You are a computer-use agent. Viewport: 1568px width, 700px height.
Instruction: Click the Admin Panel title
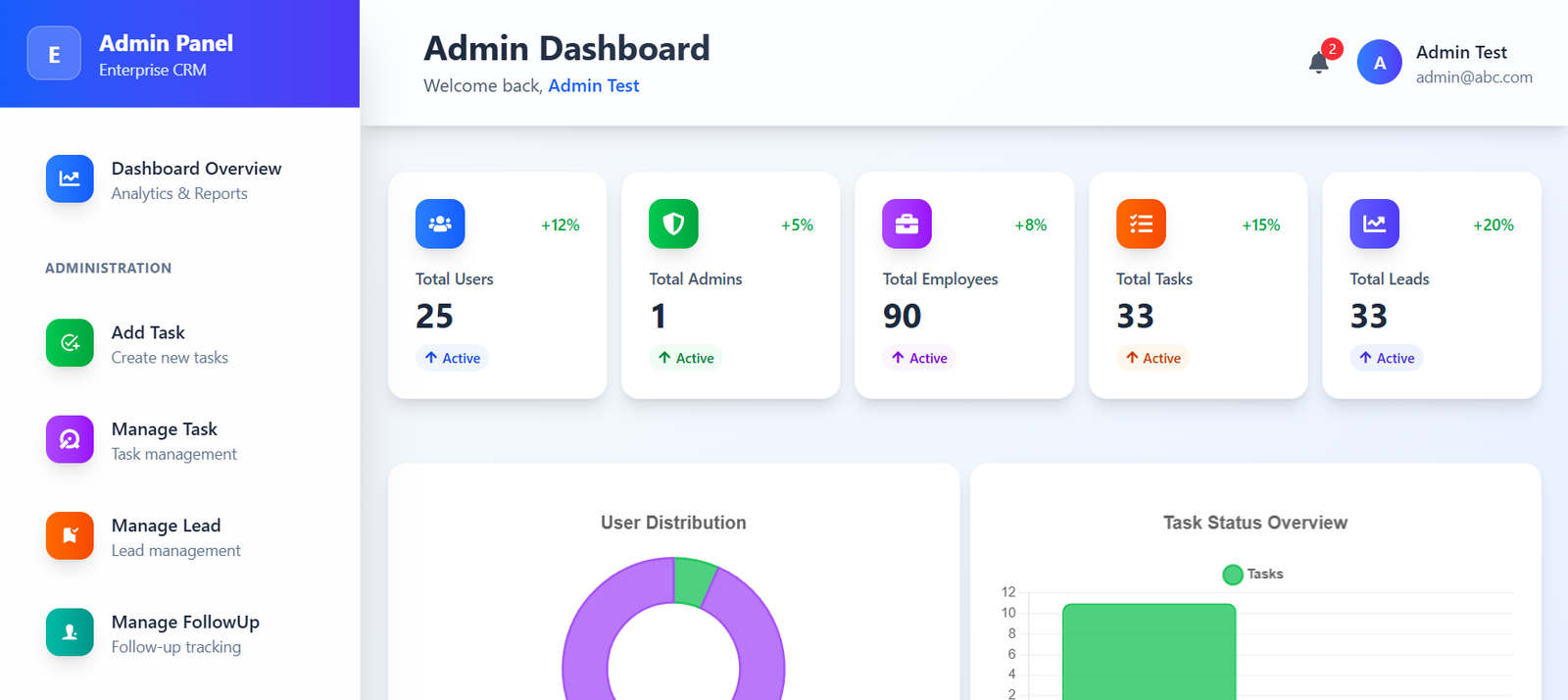pyautogui.click(x=166, y=43)
